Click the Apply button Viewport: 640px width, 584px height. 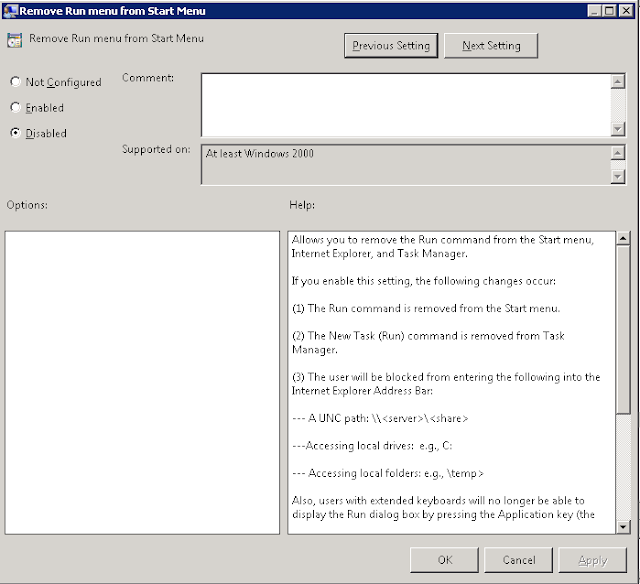pos(592,560)
